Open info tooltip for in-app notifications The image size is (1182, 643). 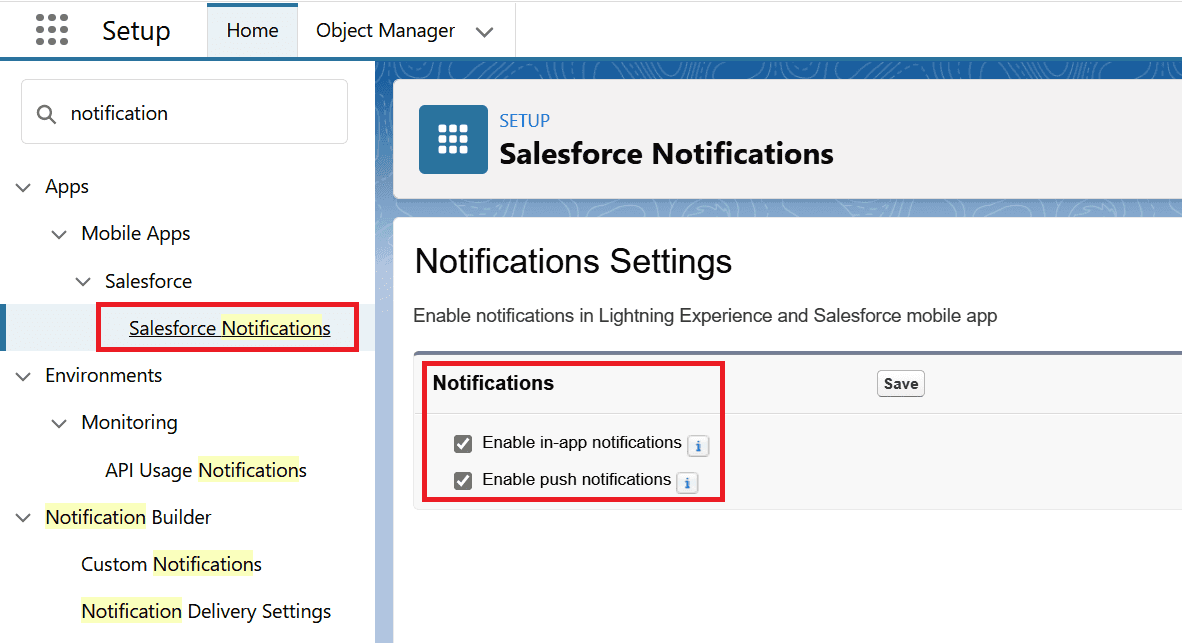[x=698, y=446]
